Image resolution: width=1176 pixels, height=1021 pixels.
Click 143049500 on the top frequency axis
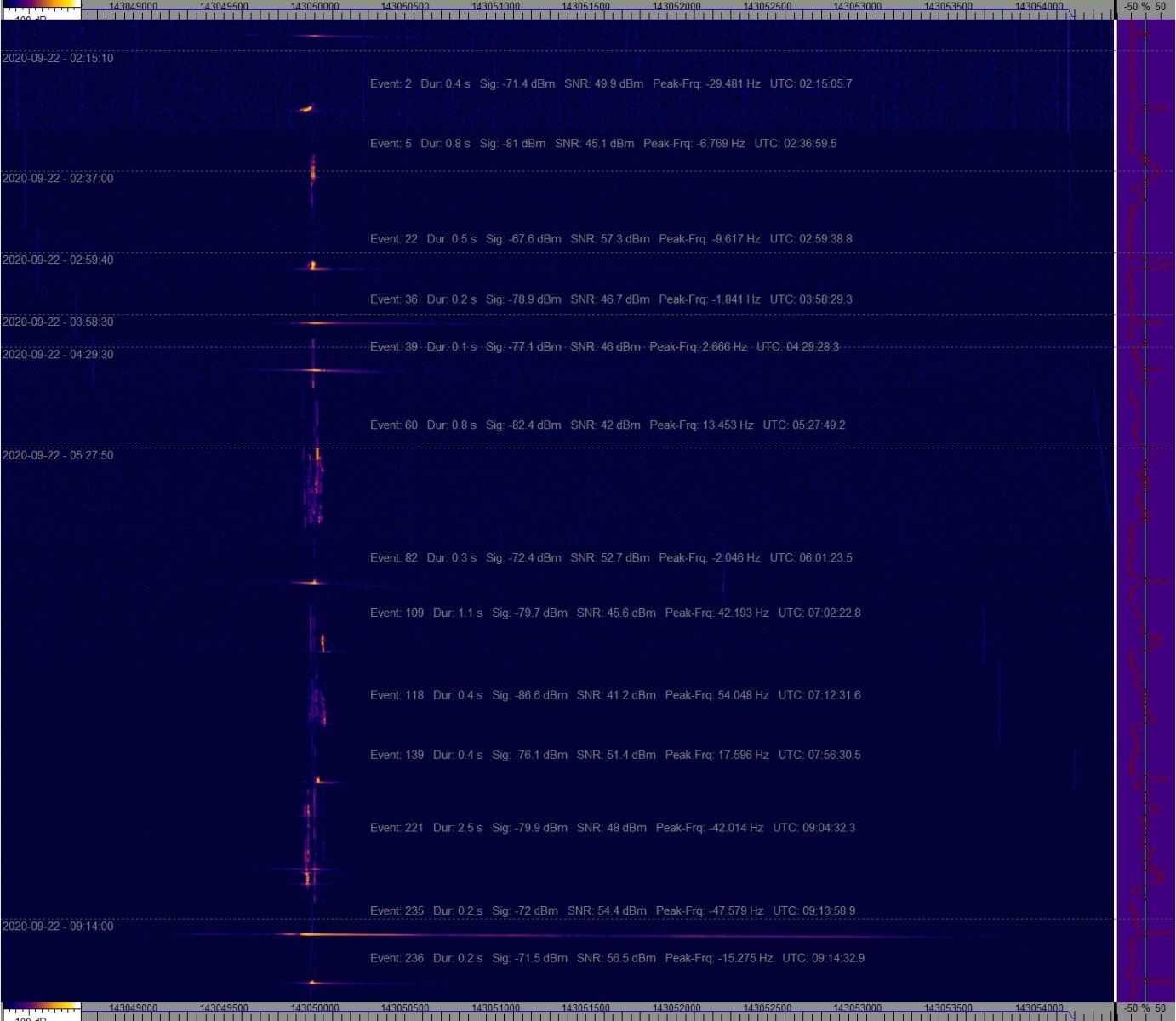(x=224, y=6)
